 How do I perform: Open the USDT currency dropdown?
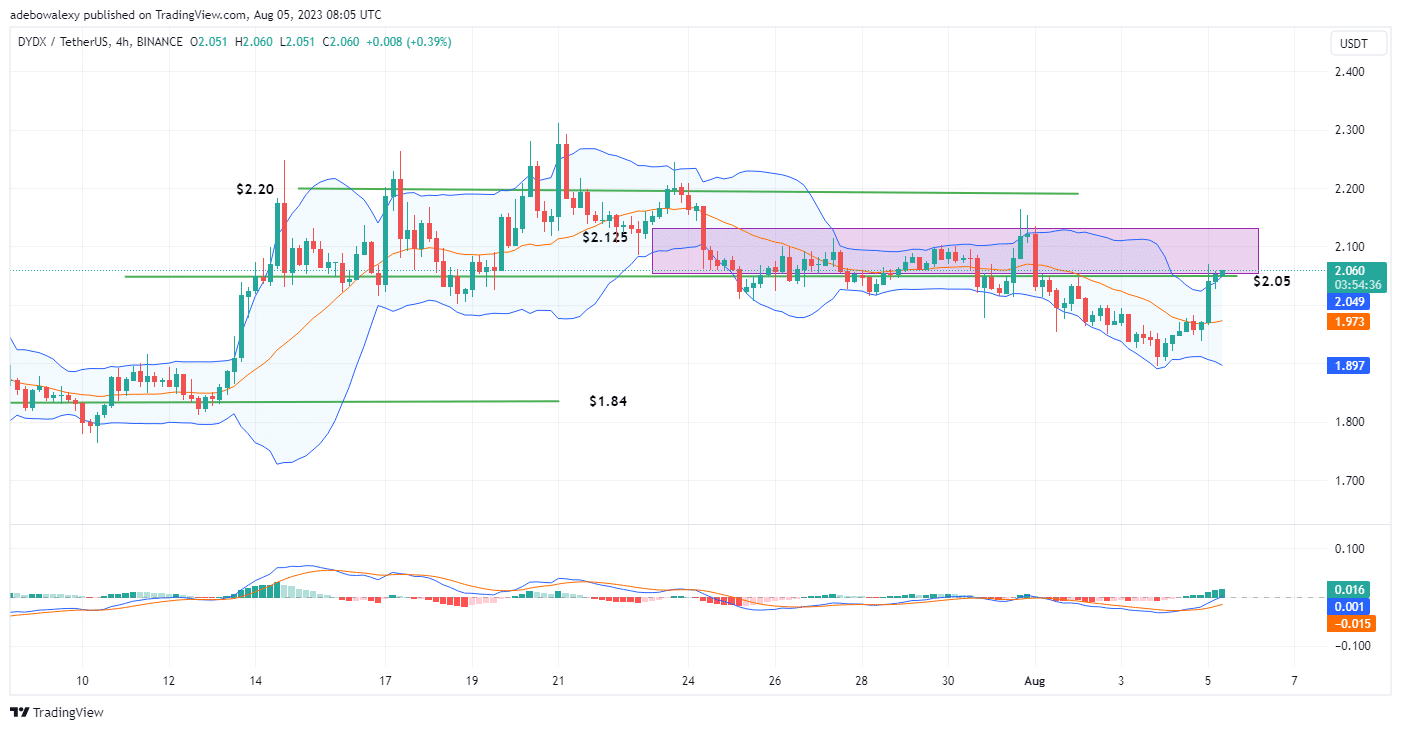[1360, 44]
